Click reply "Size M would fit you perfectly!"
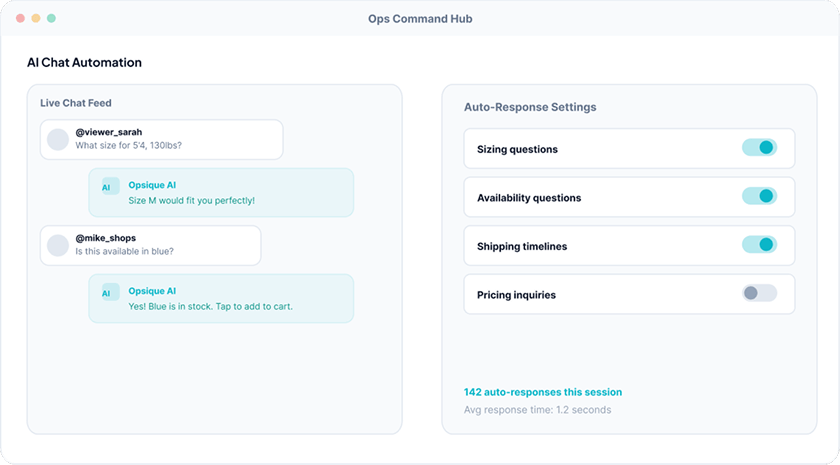 coord(191,200)
